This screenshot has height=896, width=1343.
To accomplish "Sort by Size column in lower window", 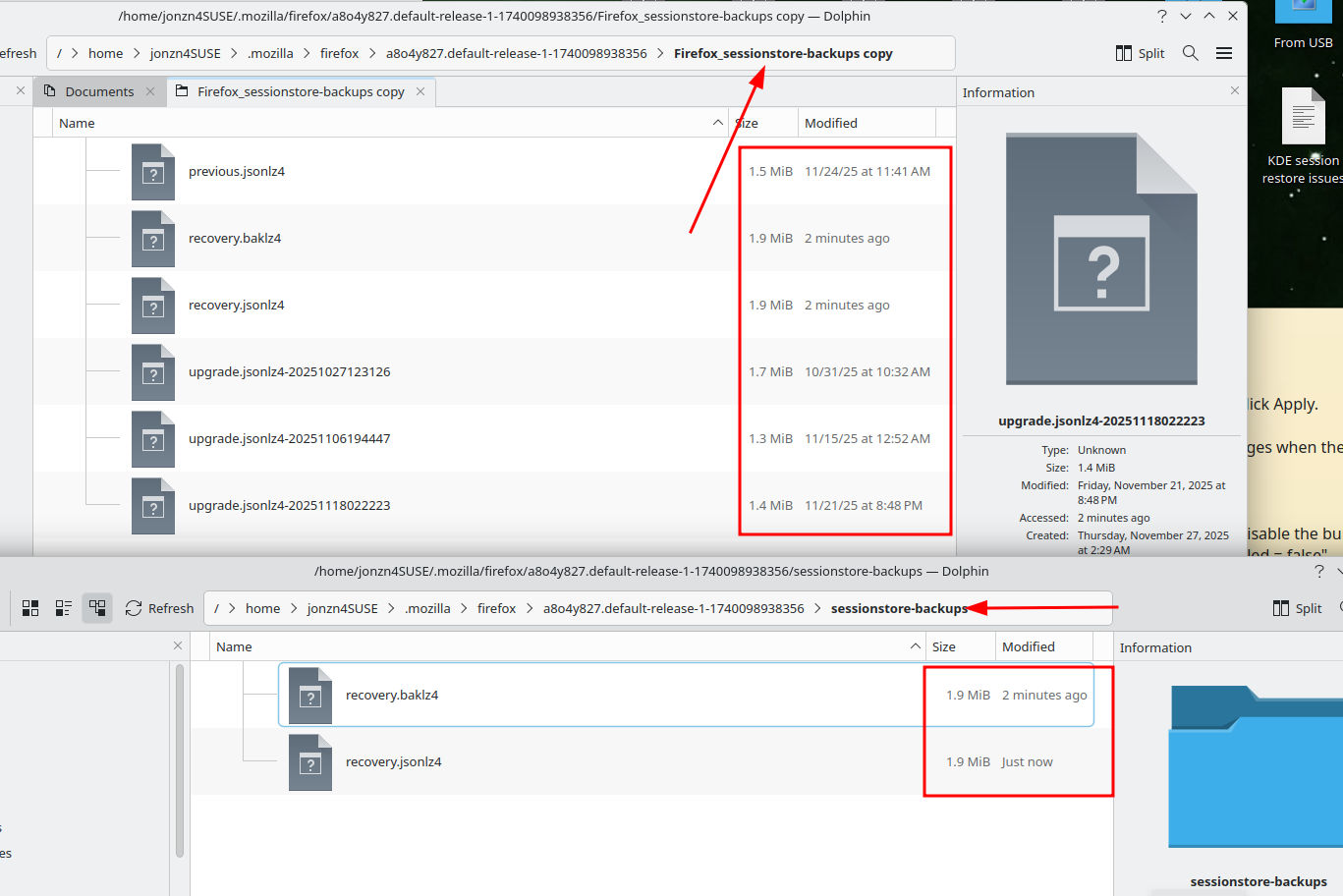I will click(x=960, y=646).
